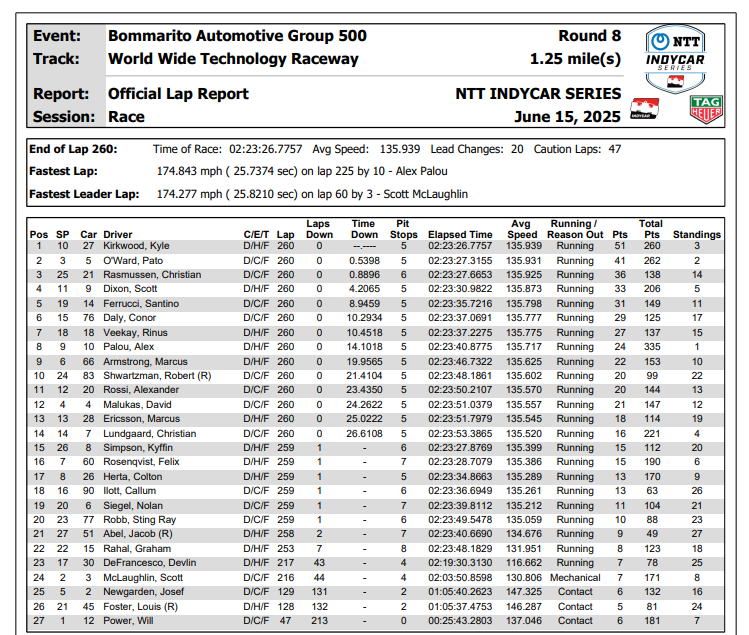Select fastest lap speed 174.843 mph

point(190,172)
